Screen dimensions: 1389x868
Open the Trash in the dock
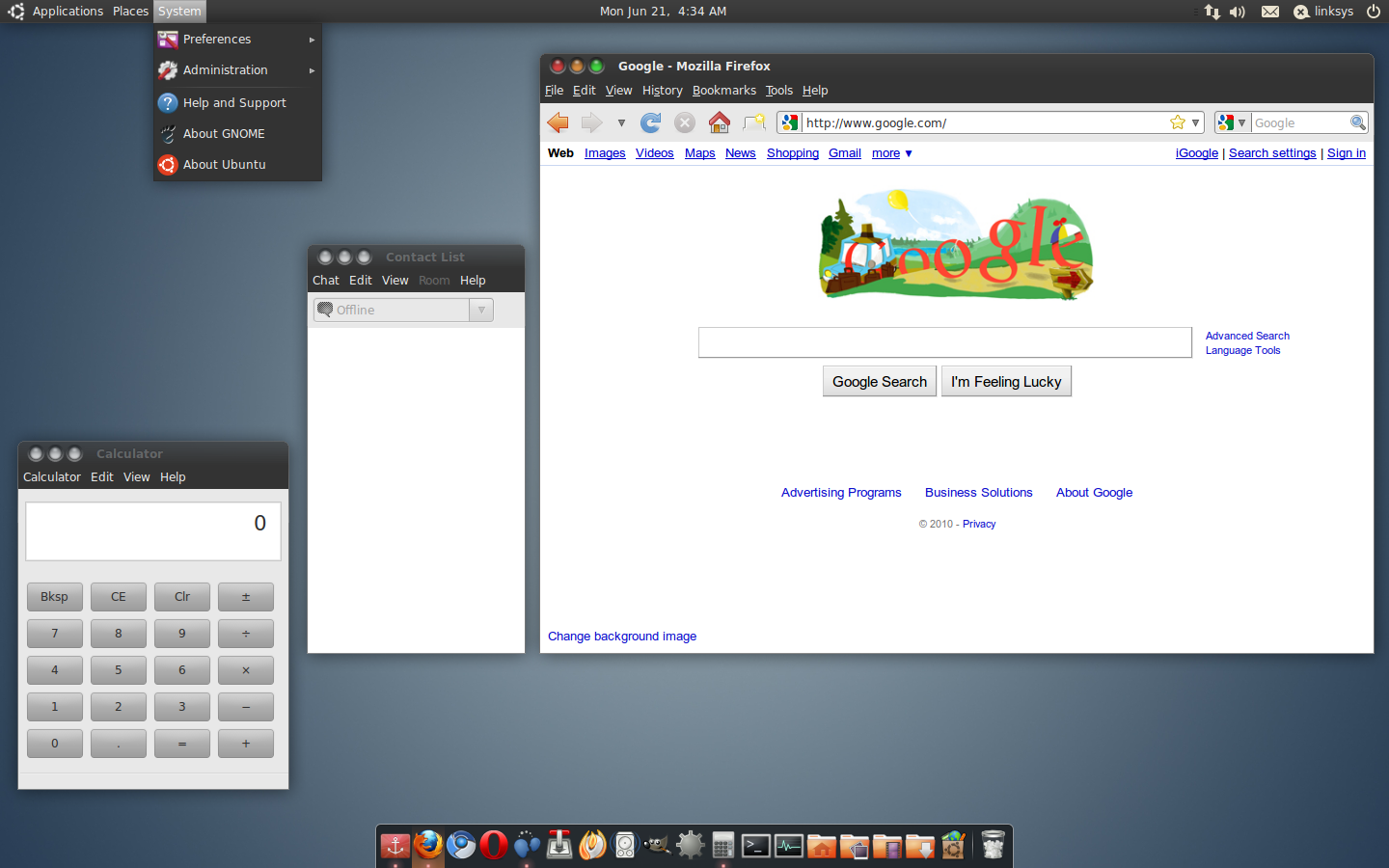(993, 846)
